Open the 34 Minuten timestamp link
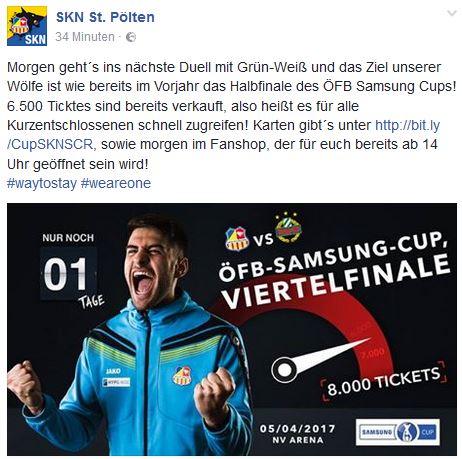 pyautogui.click(x=85, y=37)
